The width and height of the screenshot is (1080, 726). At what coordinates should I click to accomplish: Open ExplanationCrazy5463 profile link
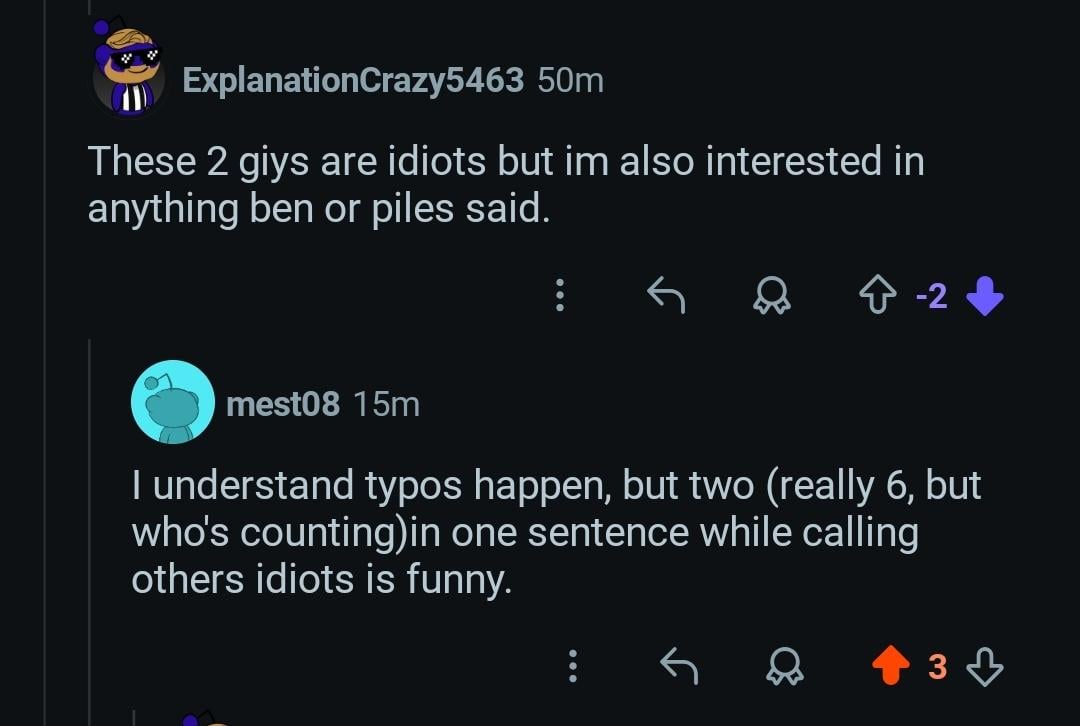click(x=353, y=80)
